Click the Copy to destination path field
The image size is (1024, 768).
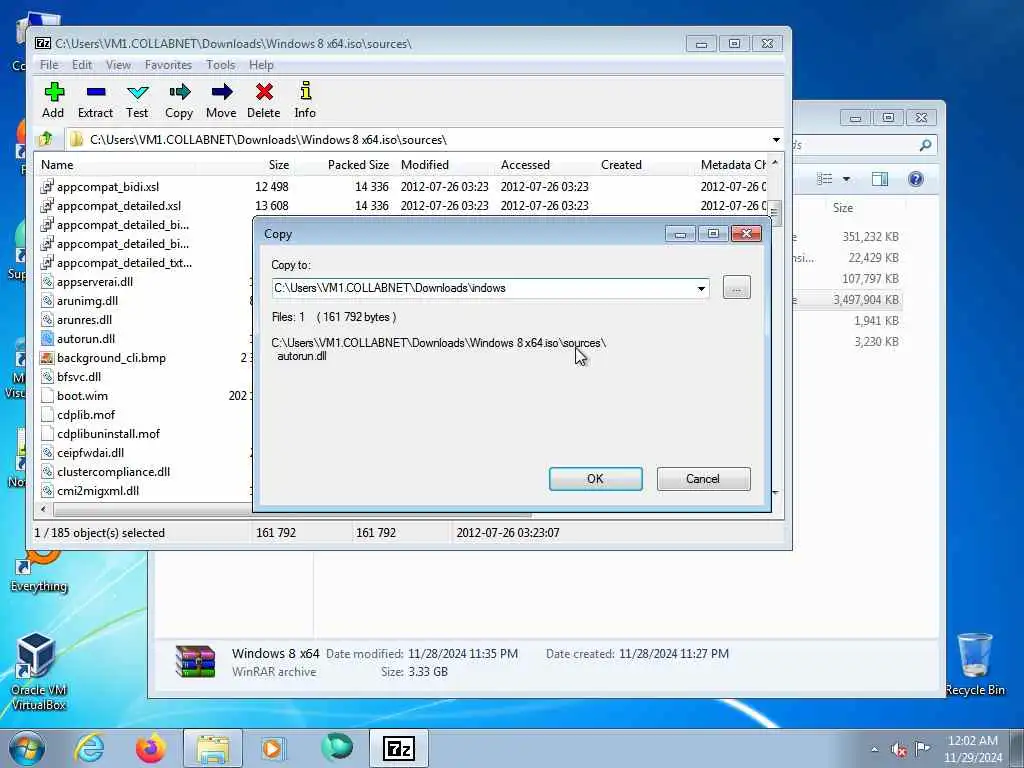(x=483, y=288)
